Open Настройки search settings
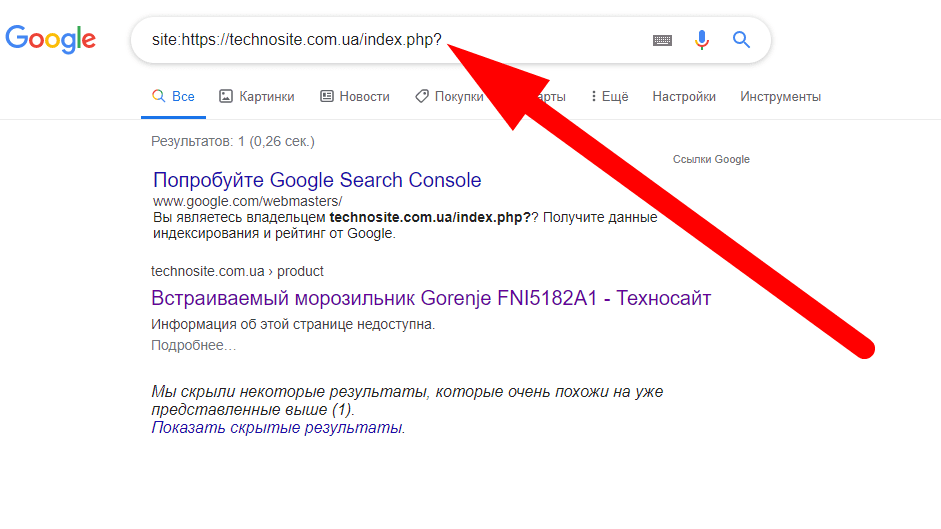 684,97
